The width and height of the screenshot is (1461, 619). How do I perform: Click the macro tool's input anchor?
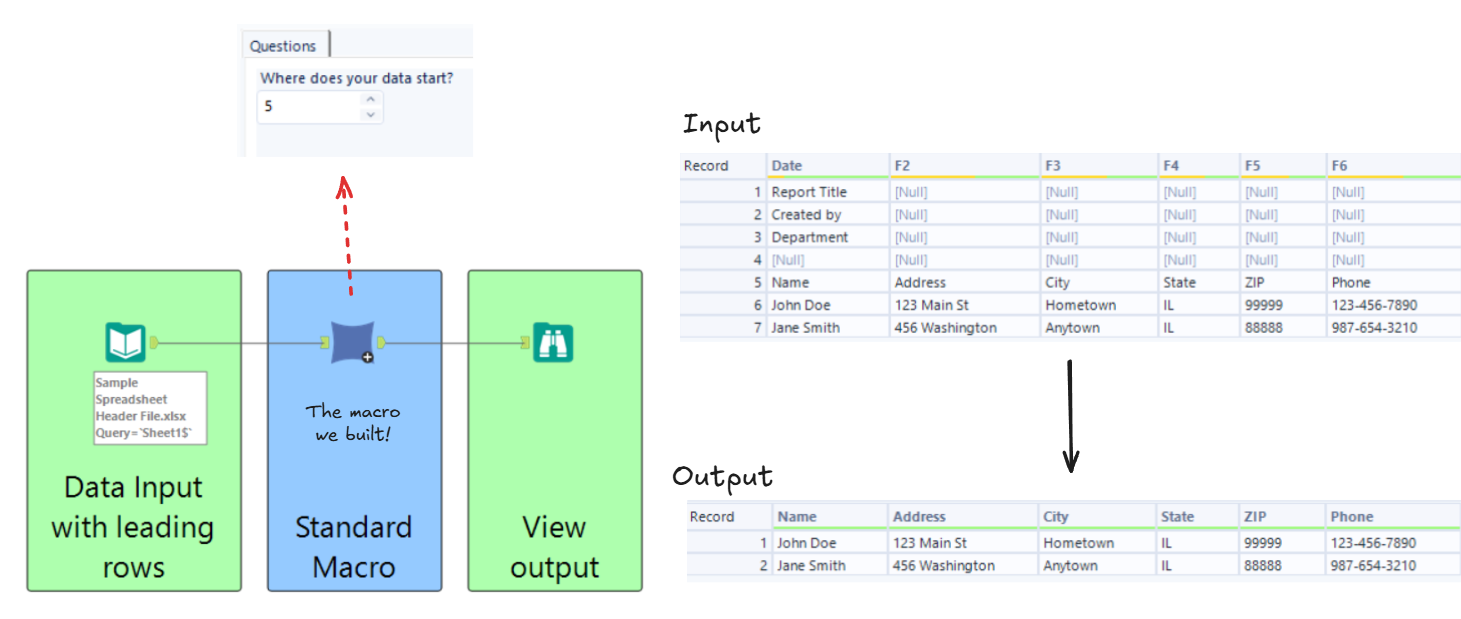[x=325, y=343]
